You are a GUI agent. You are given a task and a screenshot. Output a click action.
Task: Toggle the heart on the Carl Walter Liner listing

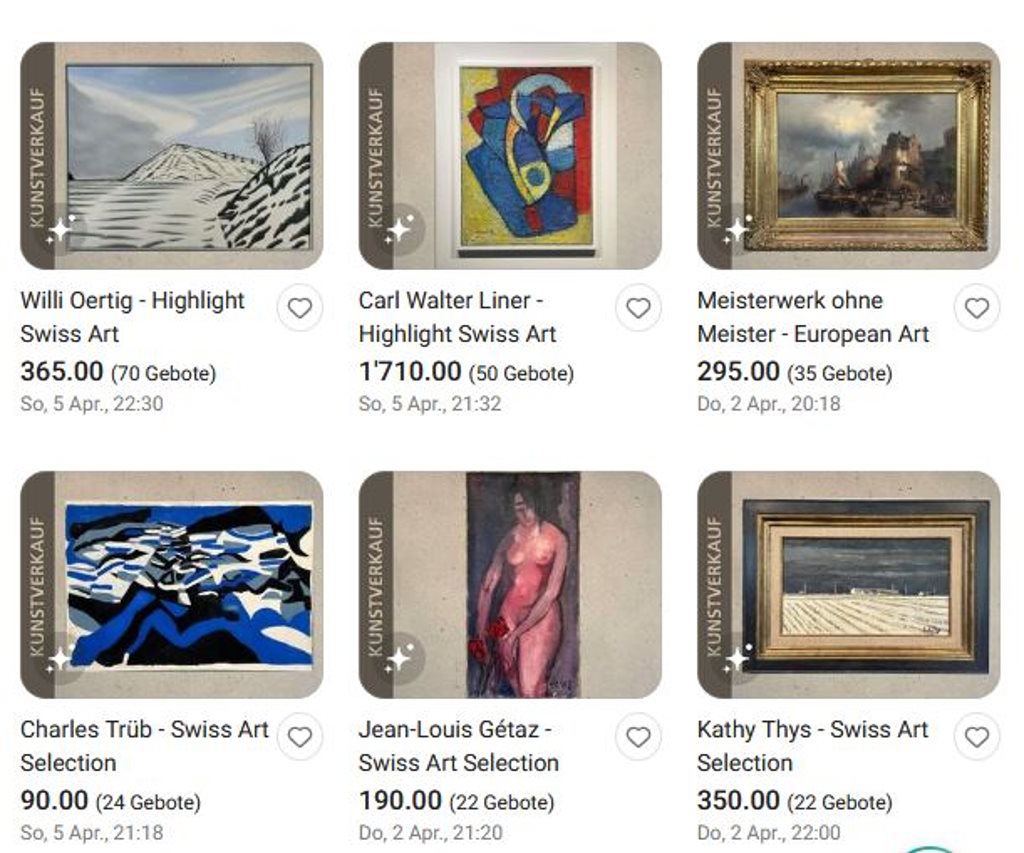coord(638,308)
